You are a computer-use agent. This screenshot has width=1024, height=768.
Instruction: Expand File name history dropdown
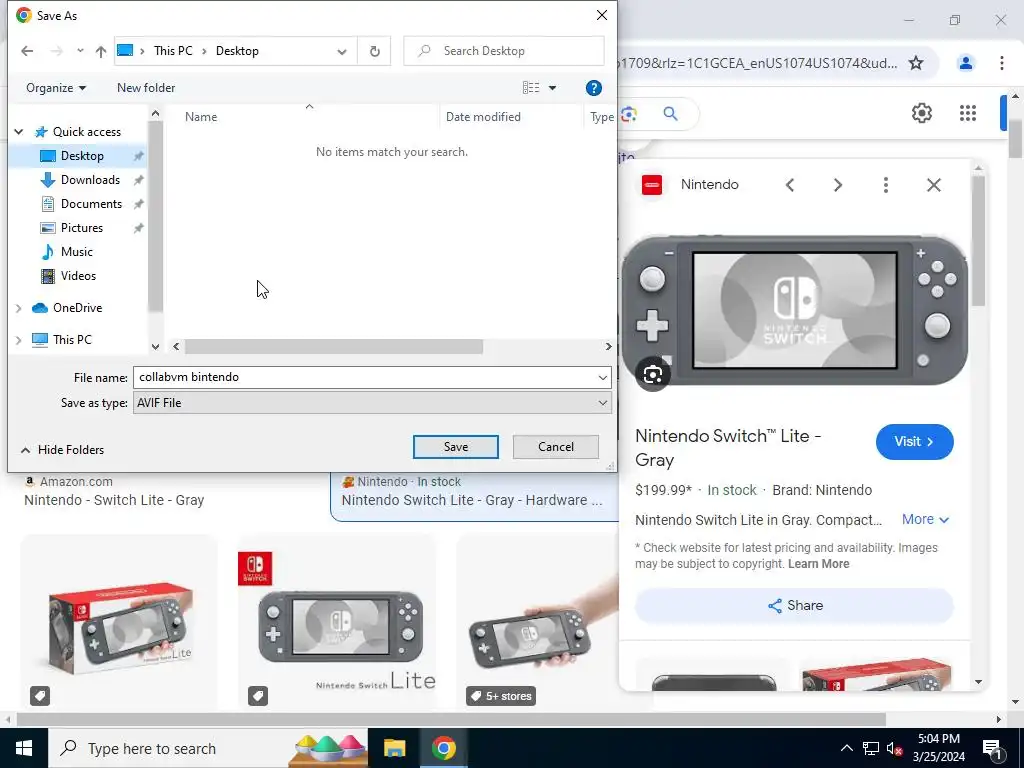coord(602,377)
